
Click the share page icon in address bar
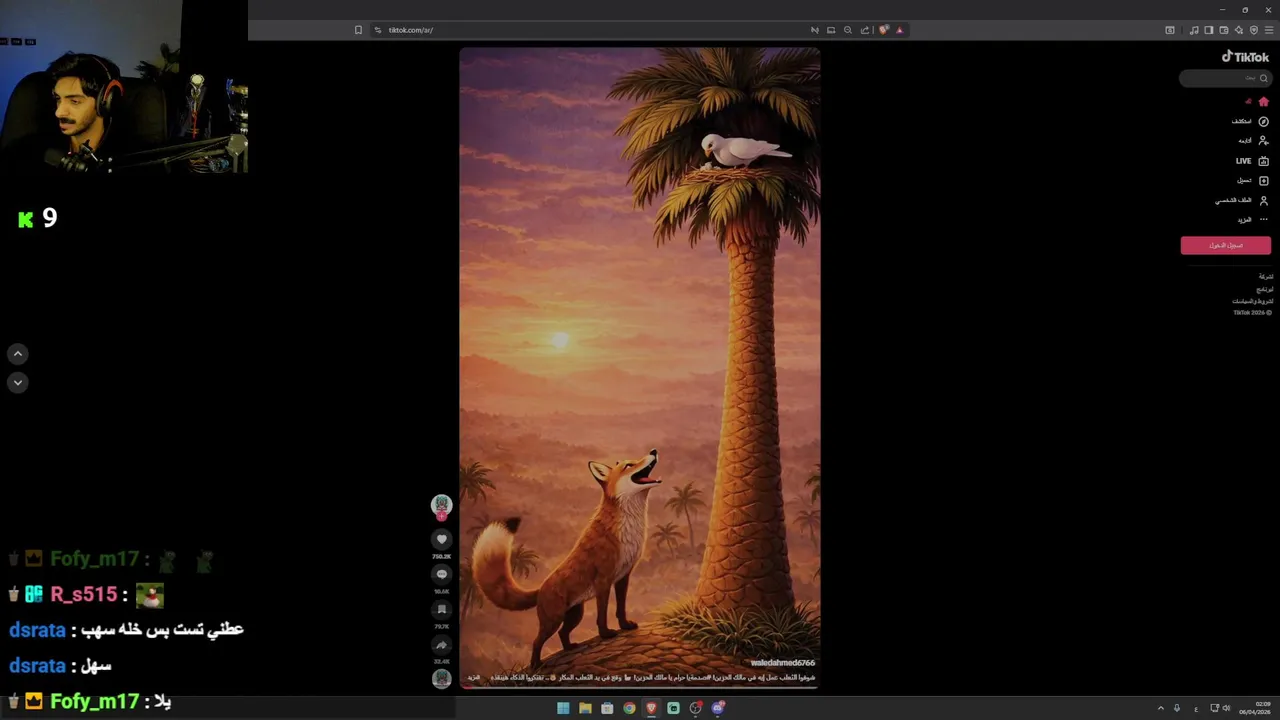(x=865, y=30)
